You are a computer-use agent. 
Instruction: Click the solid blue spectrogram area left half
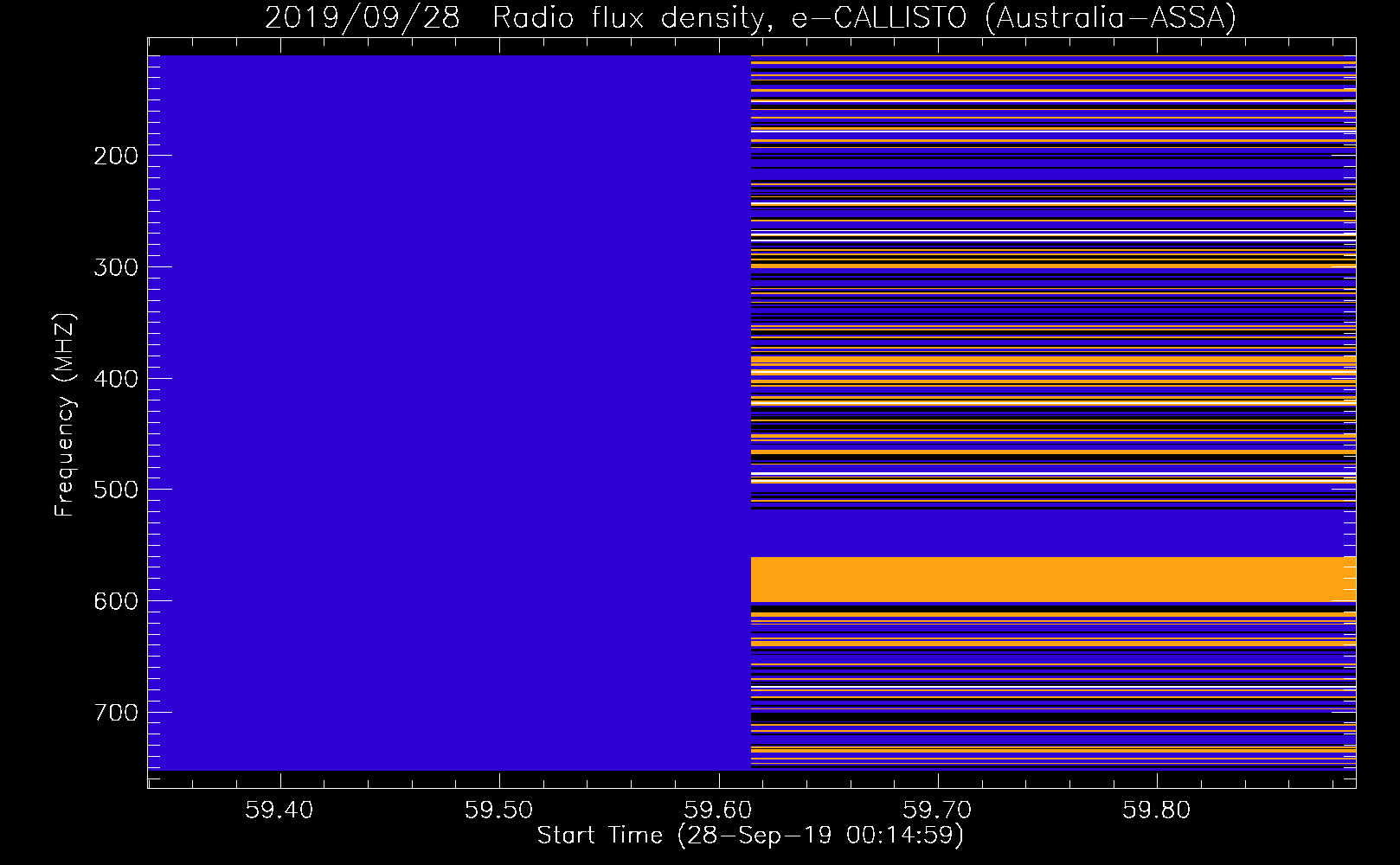(449, 413)
